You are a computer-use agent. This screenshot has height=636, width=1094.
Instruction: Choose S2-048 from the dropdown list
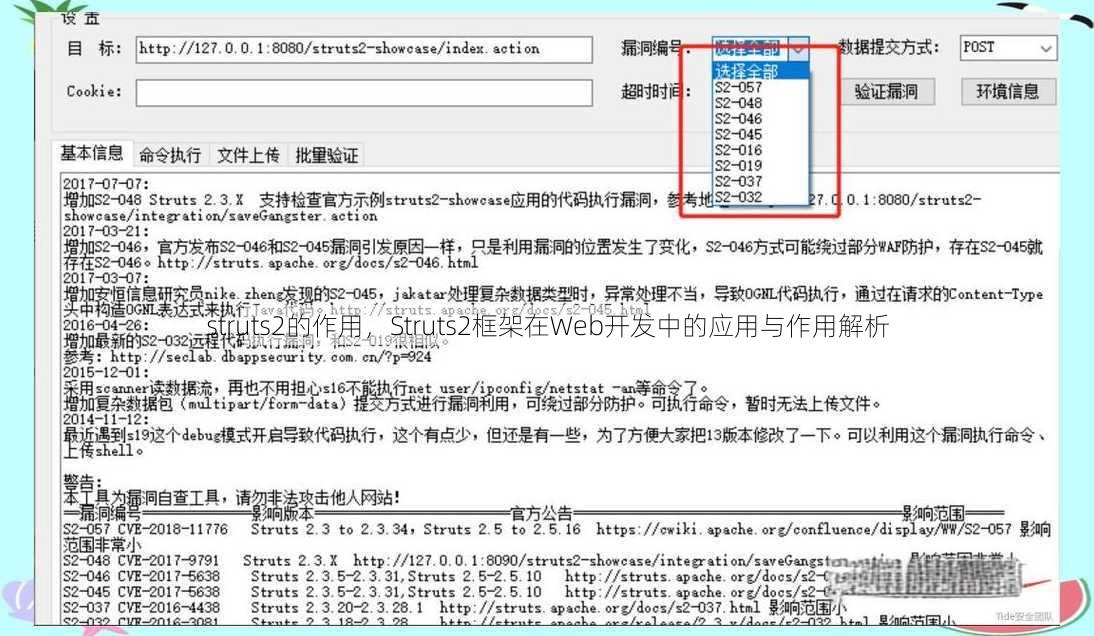click(x=738, y=103)
